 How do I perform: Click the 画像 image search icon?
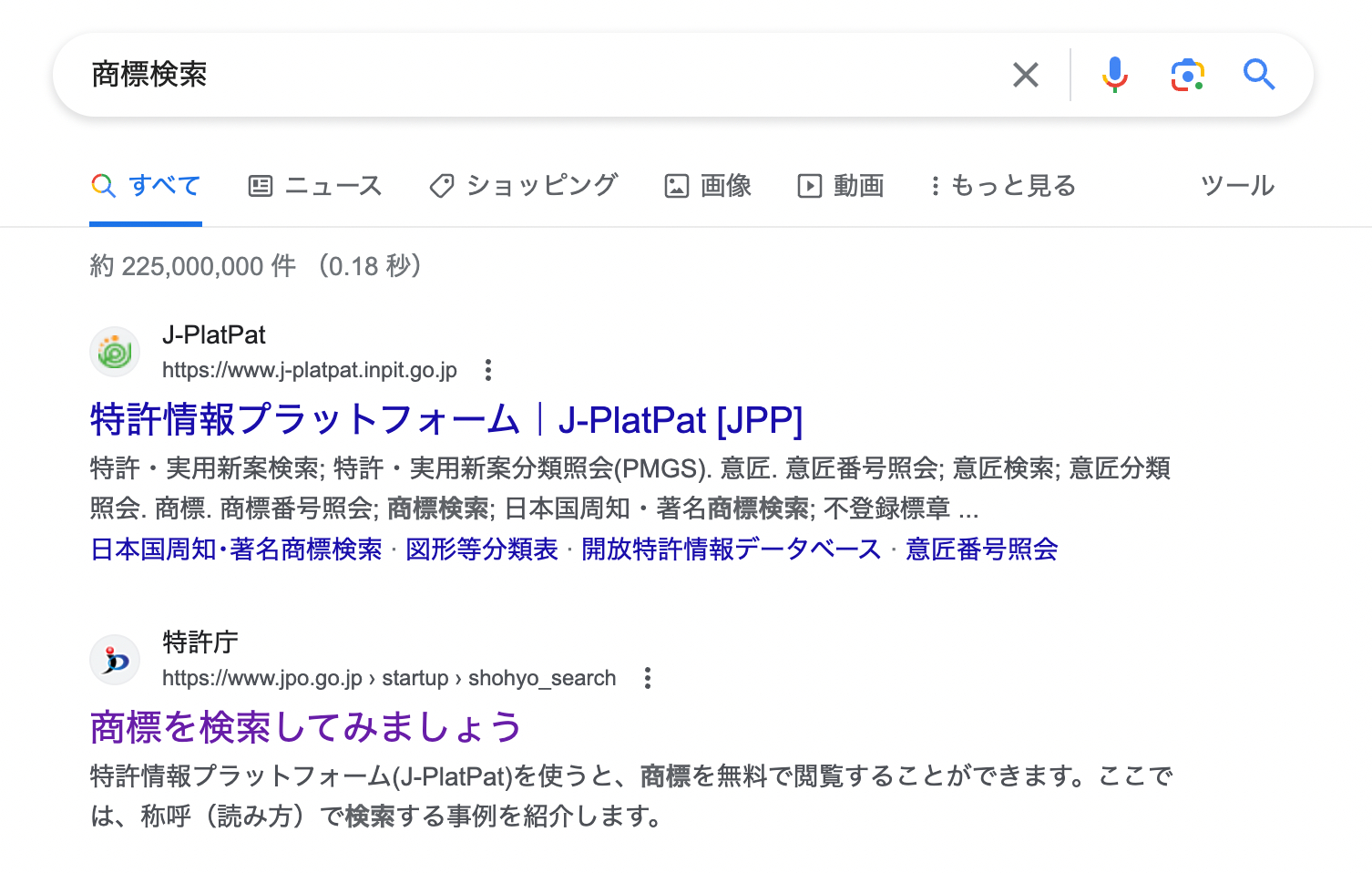click(x=676, y=185)
